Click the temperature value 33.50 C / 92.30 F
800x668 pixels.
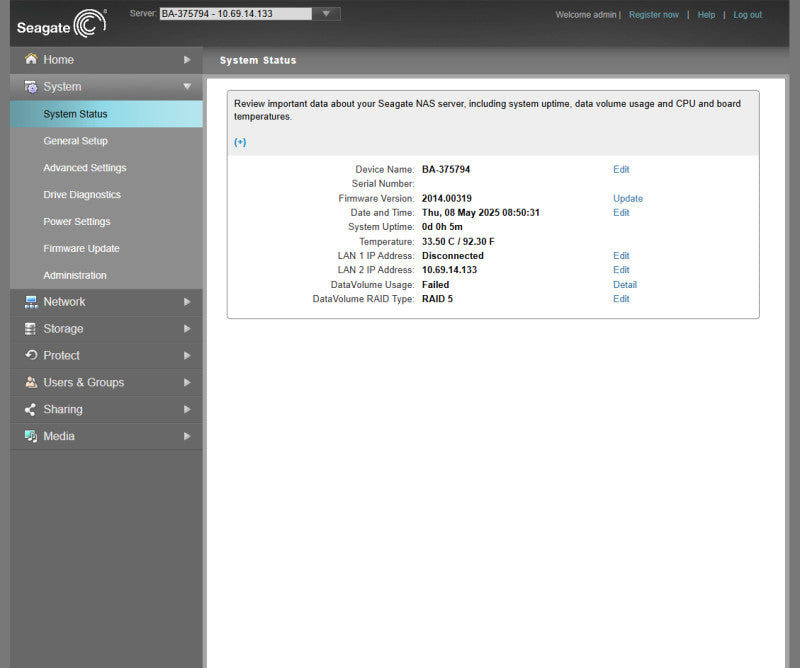click(458, 241)
